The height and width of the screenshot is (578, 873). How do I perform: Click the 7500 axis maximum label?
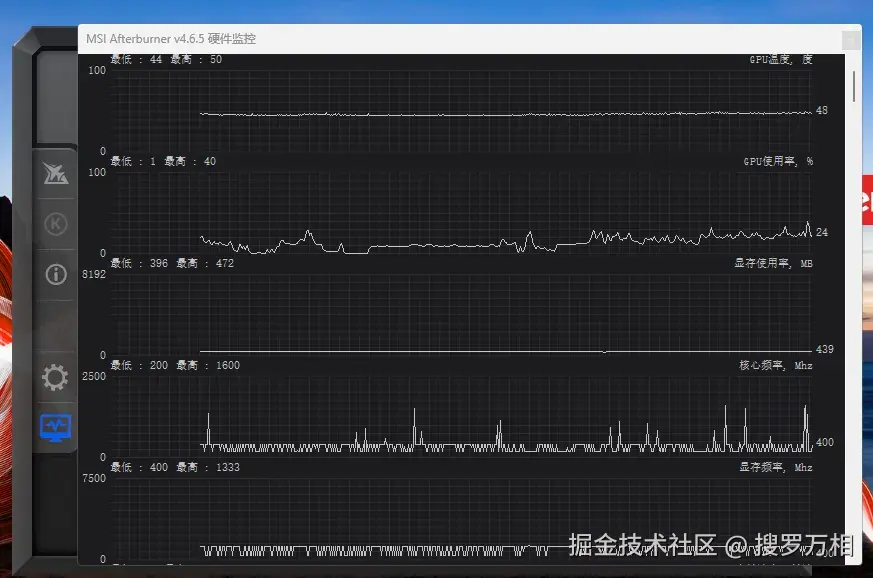point(94,478)
